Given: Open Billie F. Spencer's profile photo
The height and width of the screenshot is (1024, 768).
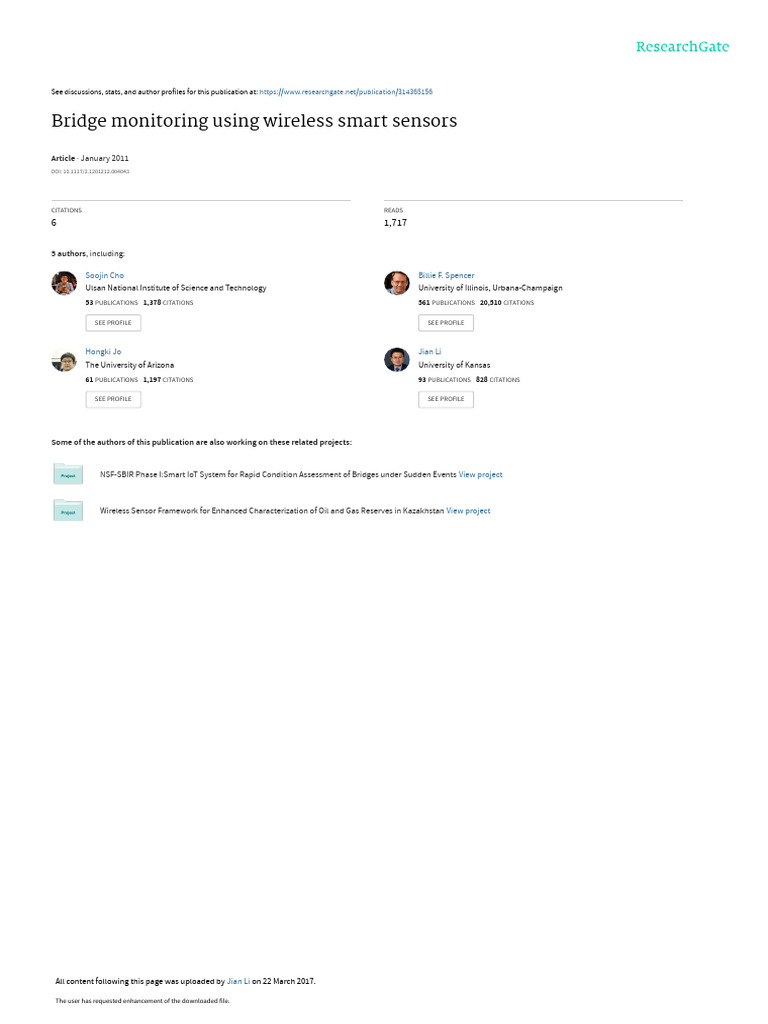Looking at the screenshot, I should [397, 283].
